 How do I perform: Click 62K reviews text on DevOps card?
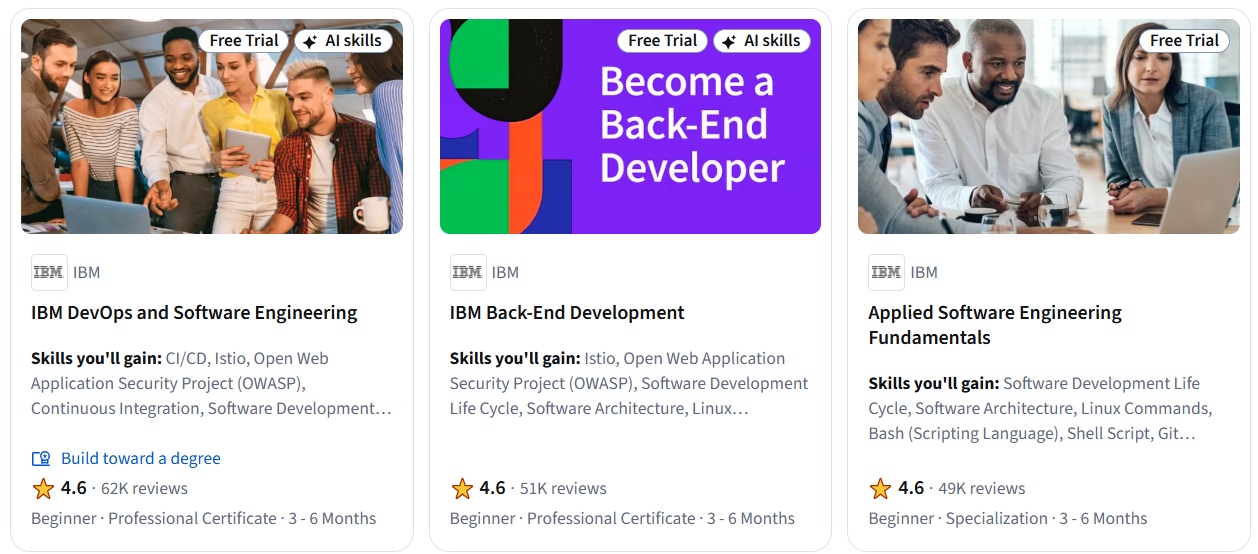144,489
